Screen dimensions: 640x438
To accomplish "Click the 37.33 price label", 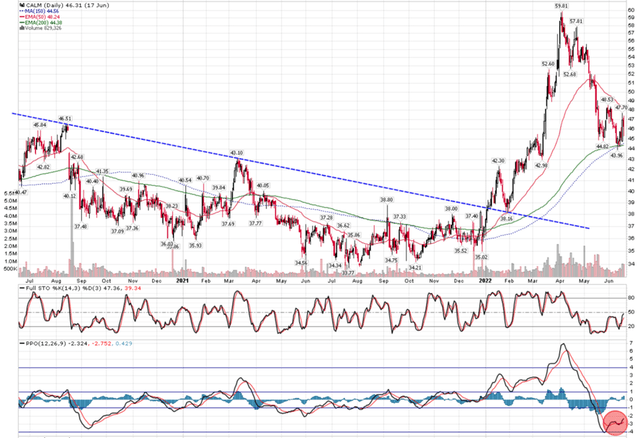I will pyautogui.click(x=400, y=216).
